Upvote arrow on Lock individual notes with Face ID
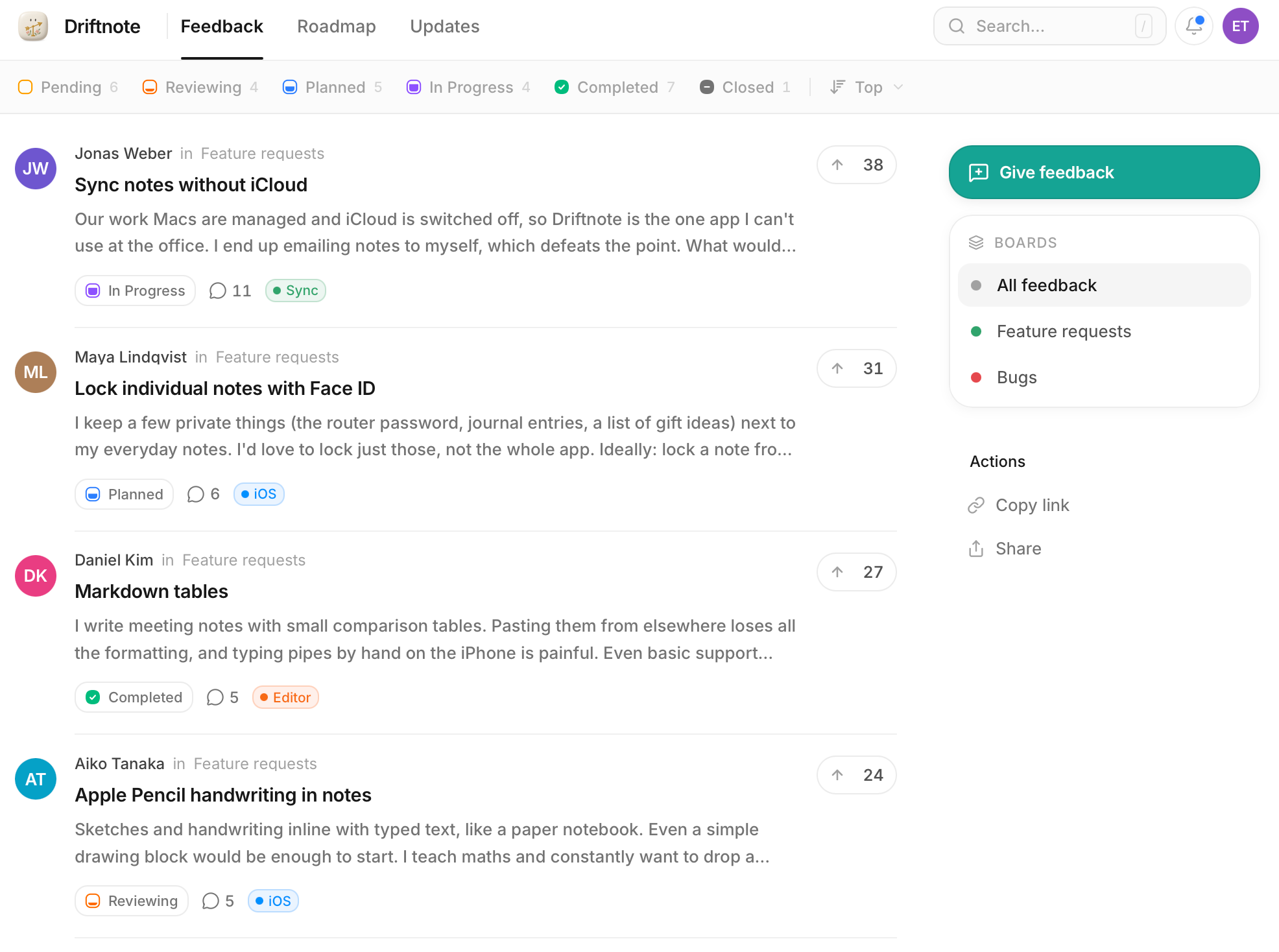The image size is (1279, 952). pyautogui.click(x=837, y=368)
